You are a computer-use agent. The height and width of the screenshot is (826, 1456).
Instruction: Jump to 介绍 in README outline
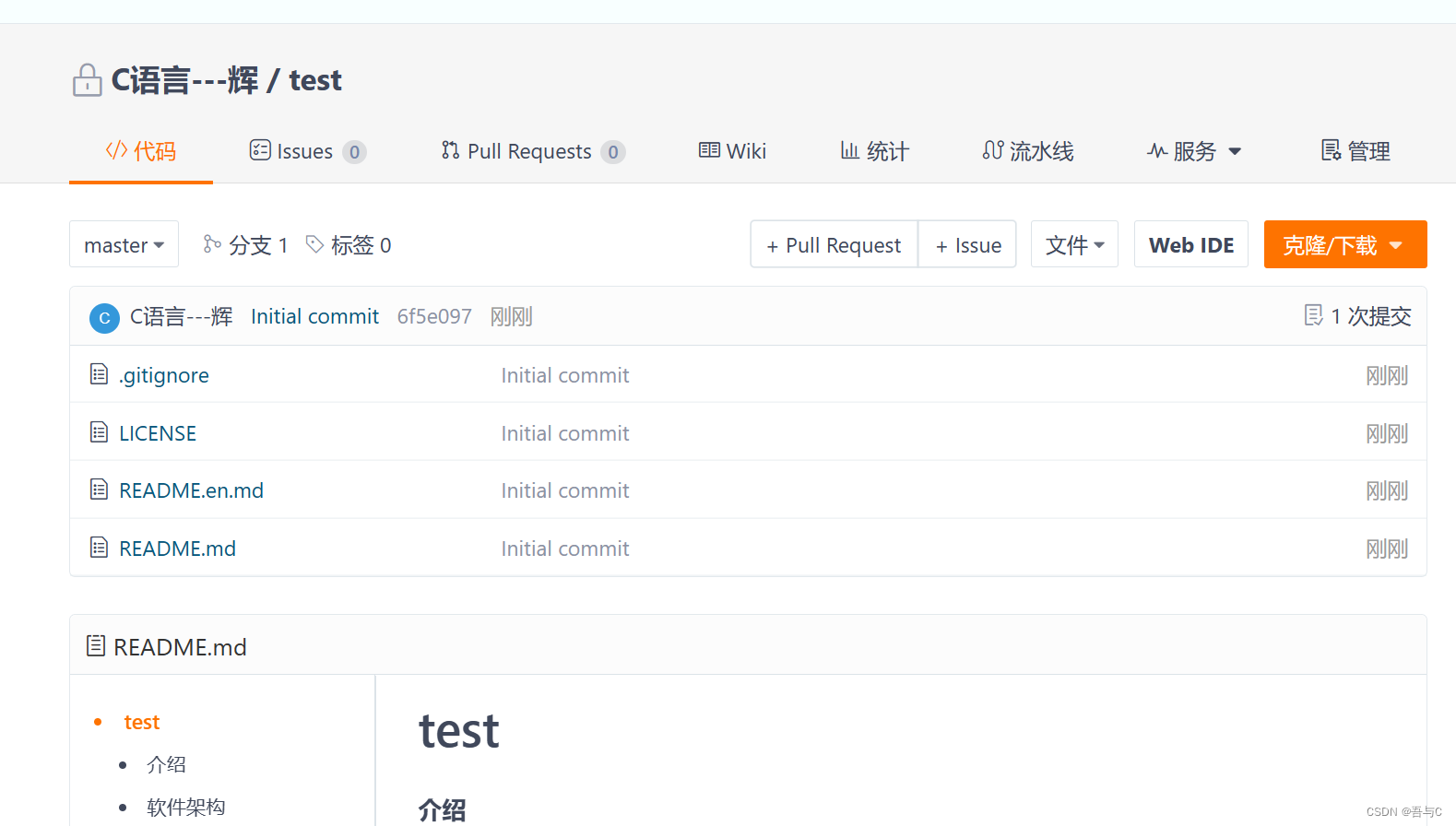[166, 764]
